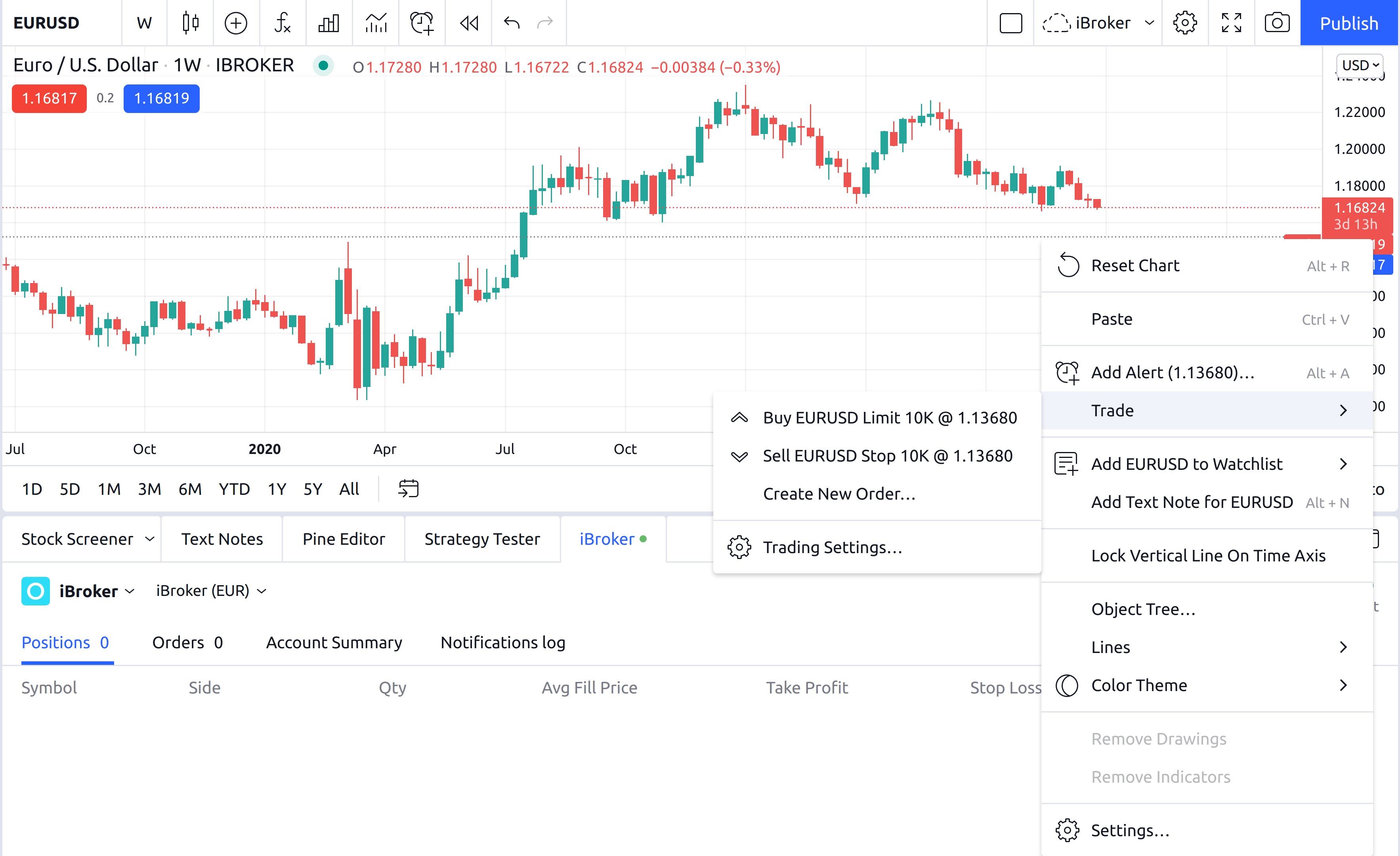Open the financials bar chart icon
Viewport: 1400px width, 856px height.
click(x=329, y=23)
